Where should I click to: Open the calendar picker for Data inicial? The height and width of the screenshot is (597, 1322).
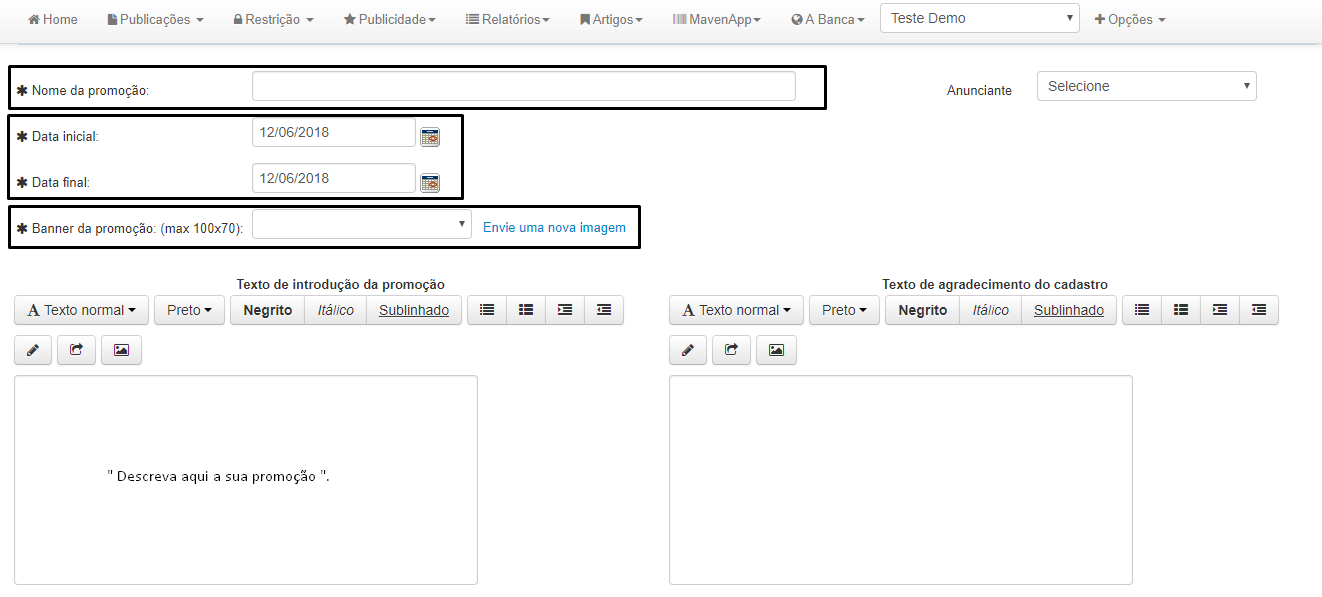430,137
